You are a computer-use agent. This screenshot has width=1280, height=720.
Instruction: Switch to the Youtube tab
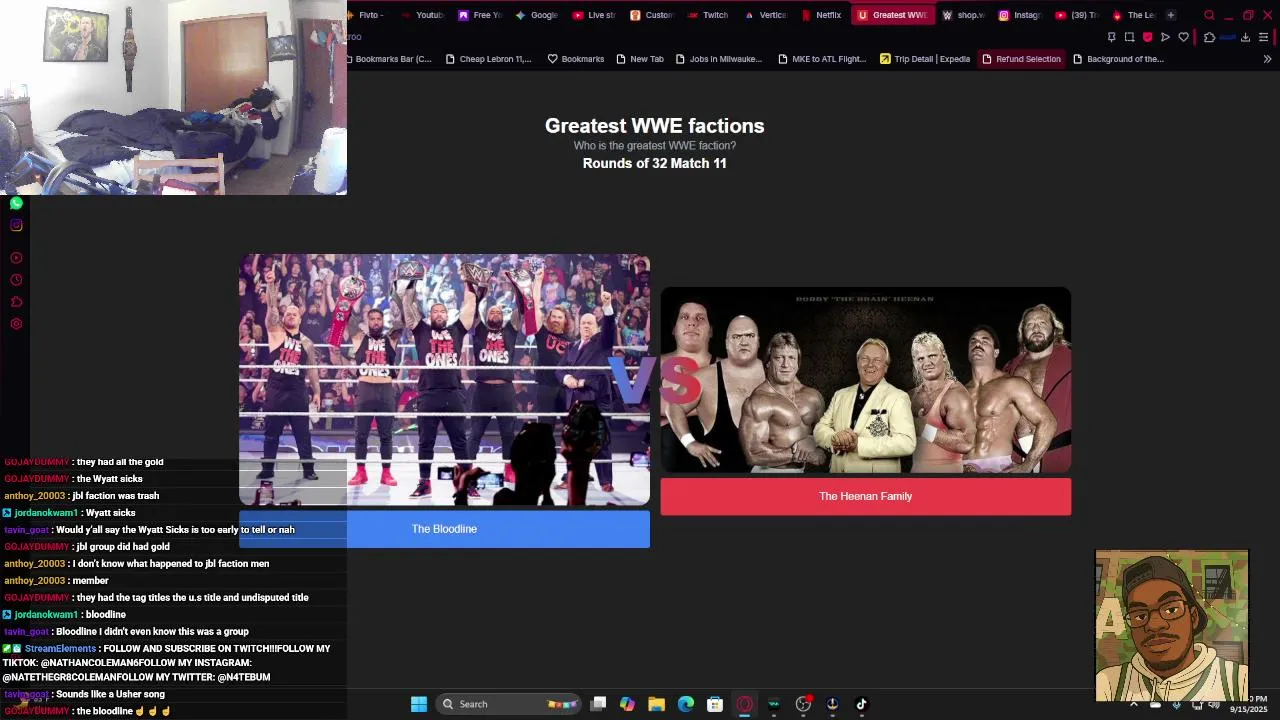[421, 15]
